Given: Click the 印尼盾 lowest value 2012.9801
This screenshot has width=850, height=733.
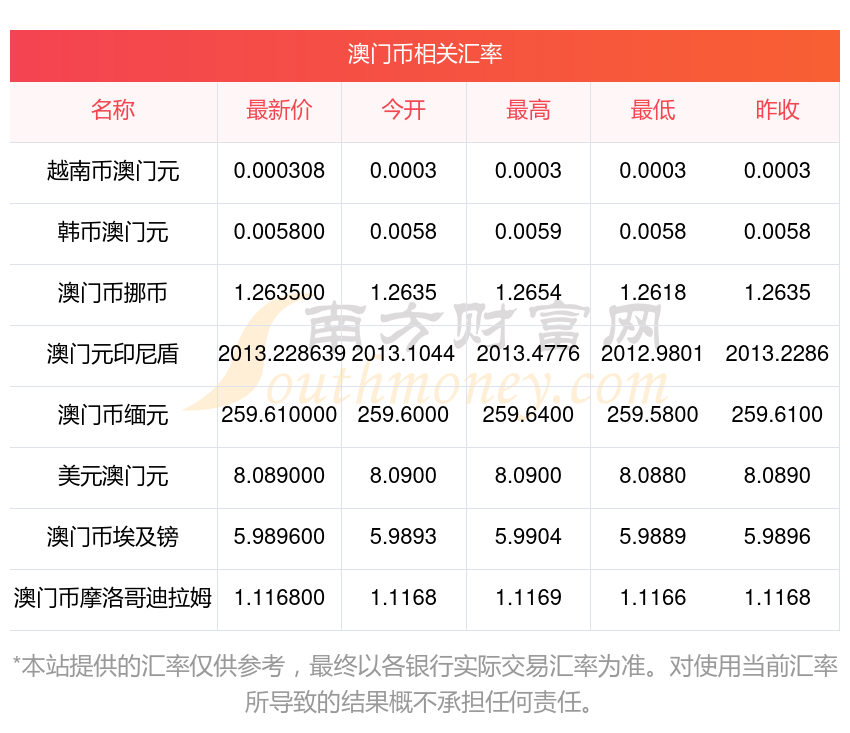Looking at the screenshot, I should point(652,353).
